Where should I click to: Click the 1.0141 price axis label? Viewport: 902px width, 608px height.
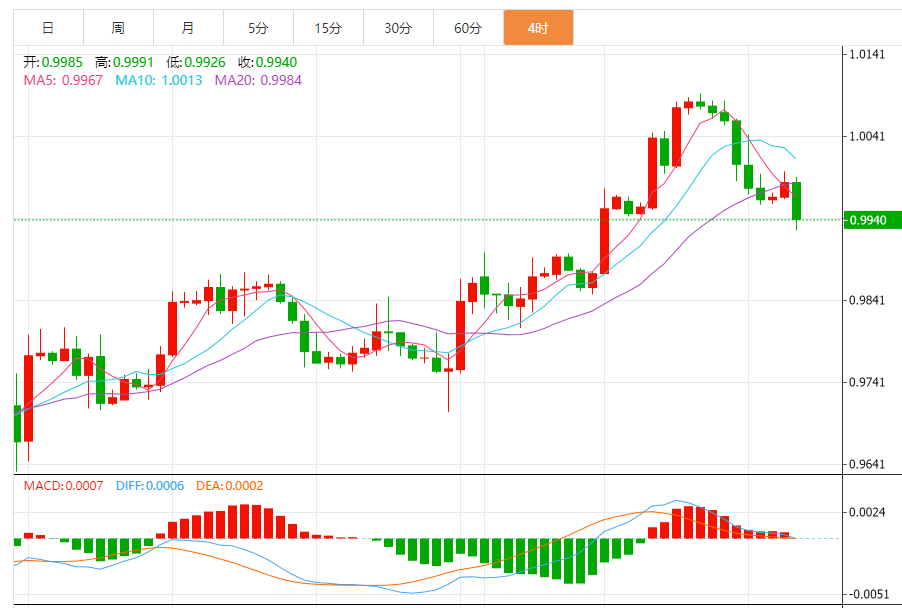click(868, 54)
